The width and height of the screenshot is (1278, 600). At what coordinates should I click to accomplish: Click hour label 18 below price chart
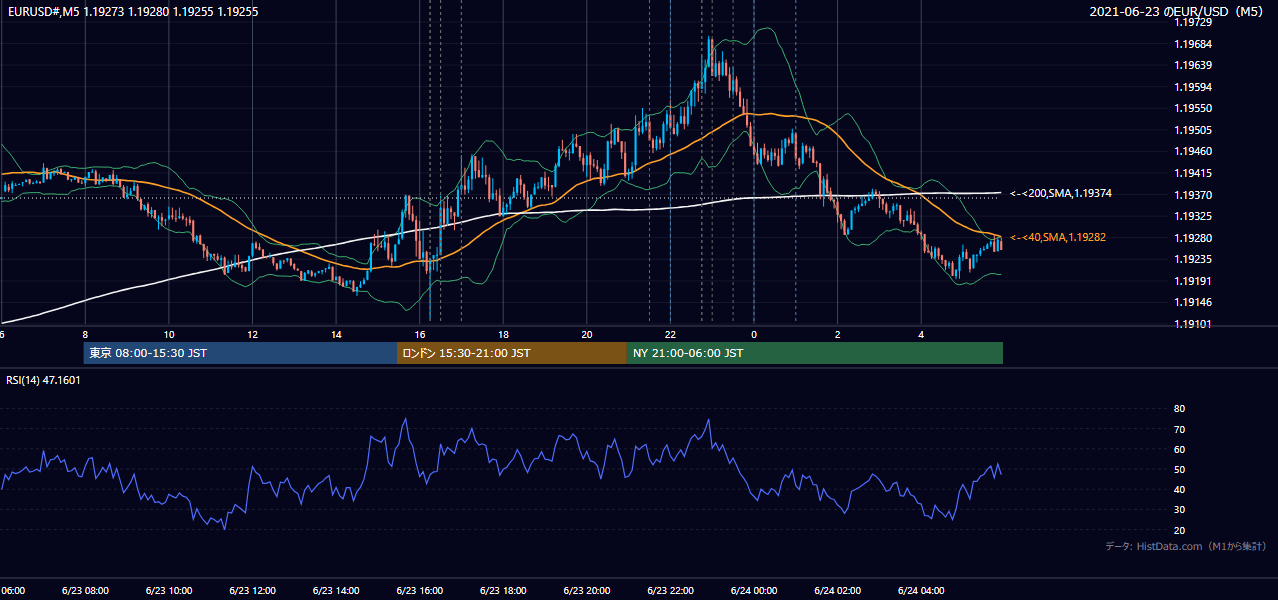503,334
